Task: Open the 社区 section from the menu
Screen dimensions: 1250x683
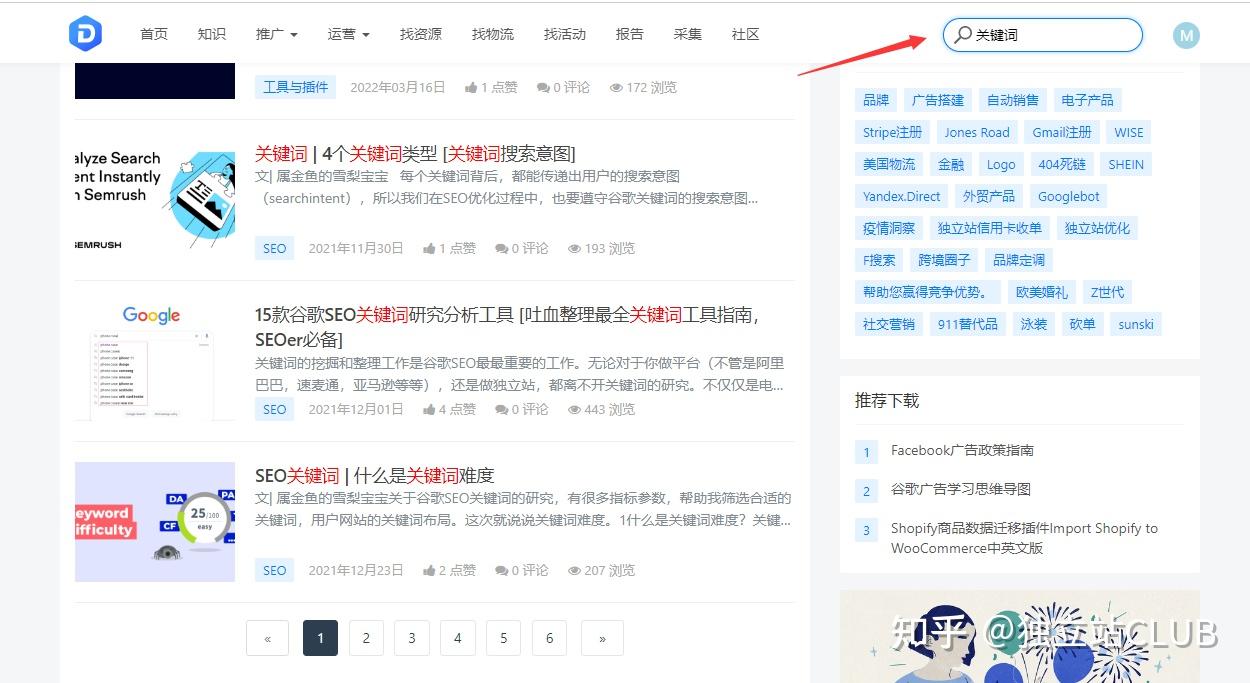Action: tap(745, 33)
